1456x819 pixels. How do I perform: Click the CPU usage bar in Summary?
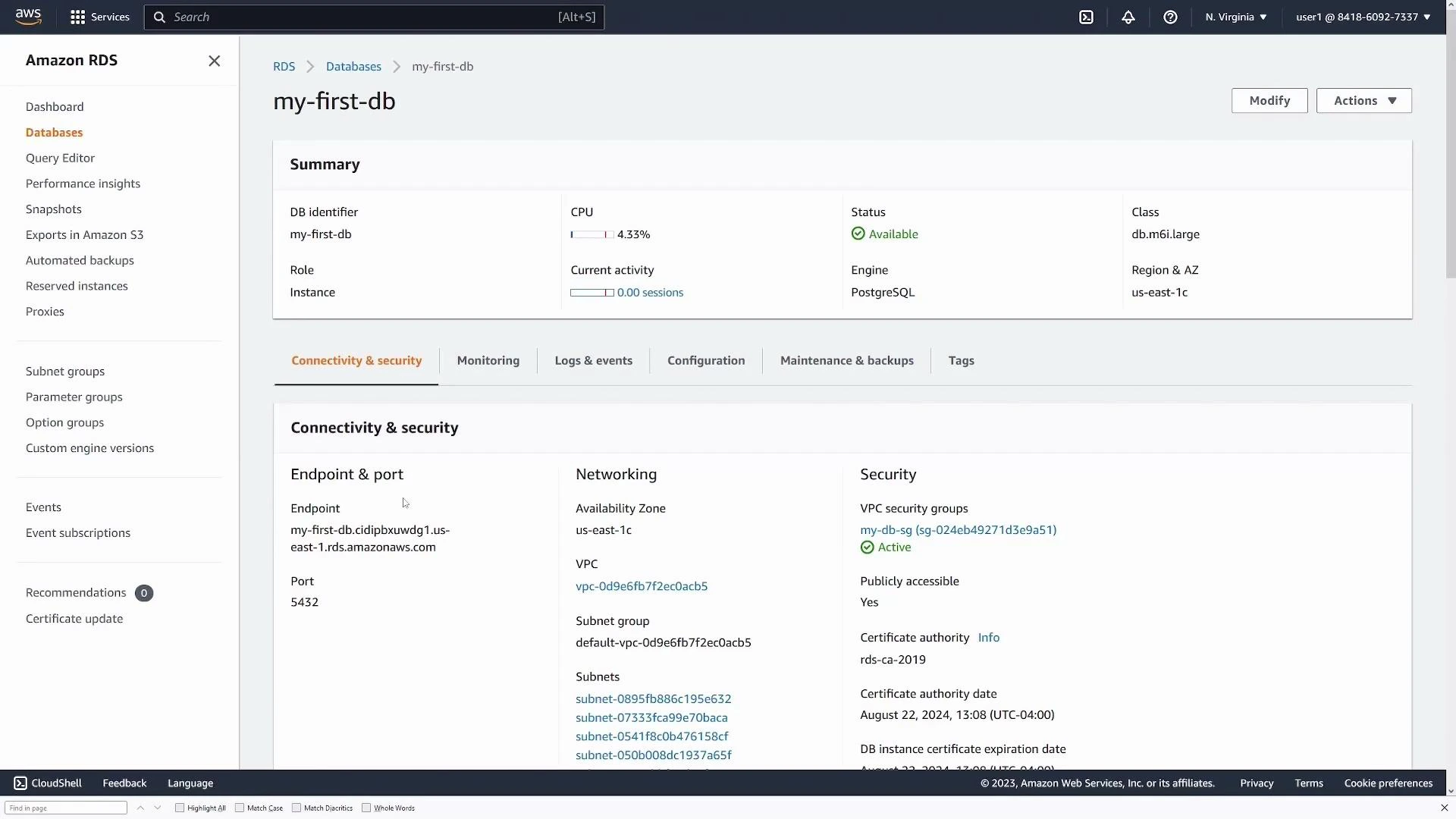pos(591,234)
